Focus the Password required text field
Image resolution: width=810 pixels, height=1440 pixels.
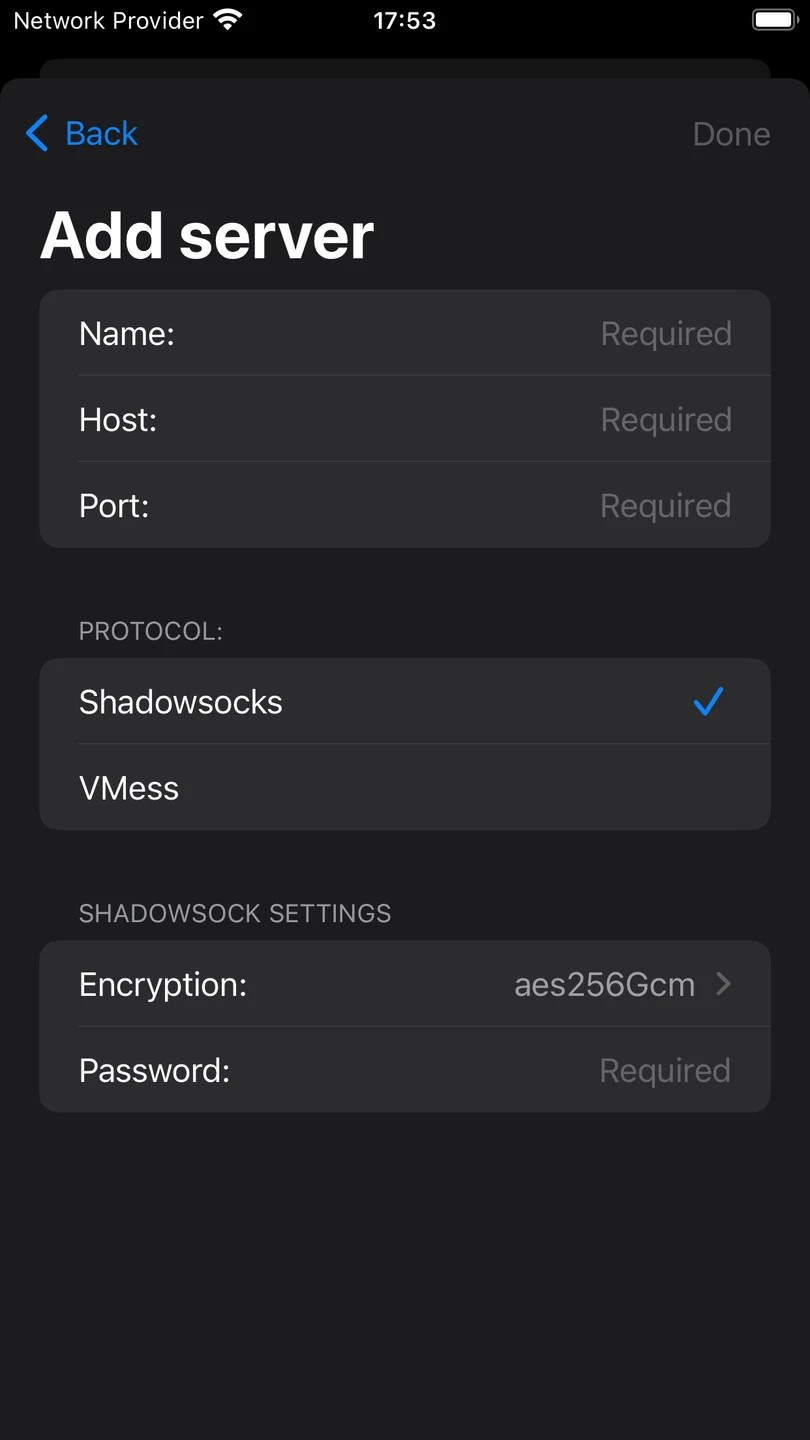click(x=665, y=1071)
